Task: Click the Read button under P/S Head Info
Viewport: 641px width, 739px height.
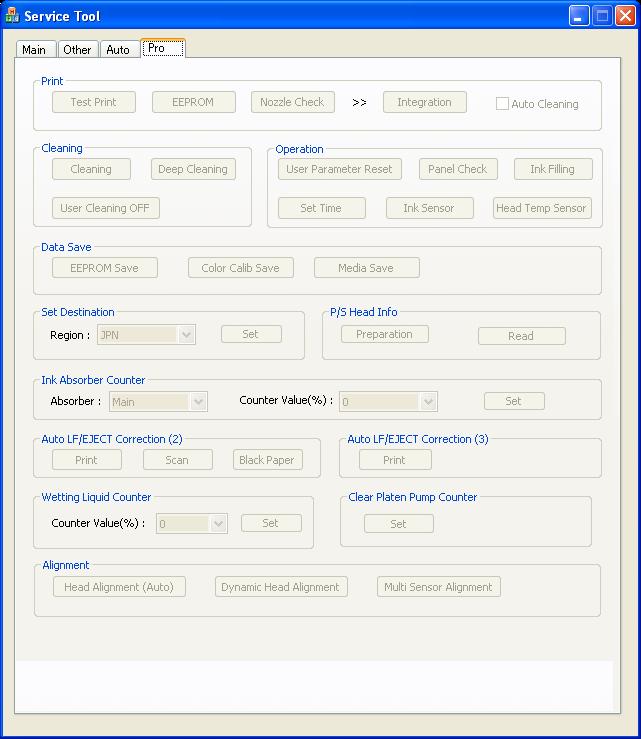Action: 521,336
